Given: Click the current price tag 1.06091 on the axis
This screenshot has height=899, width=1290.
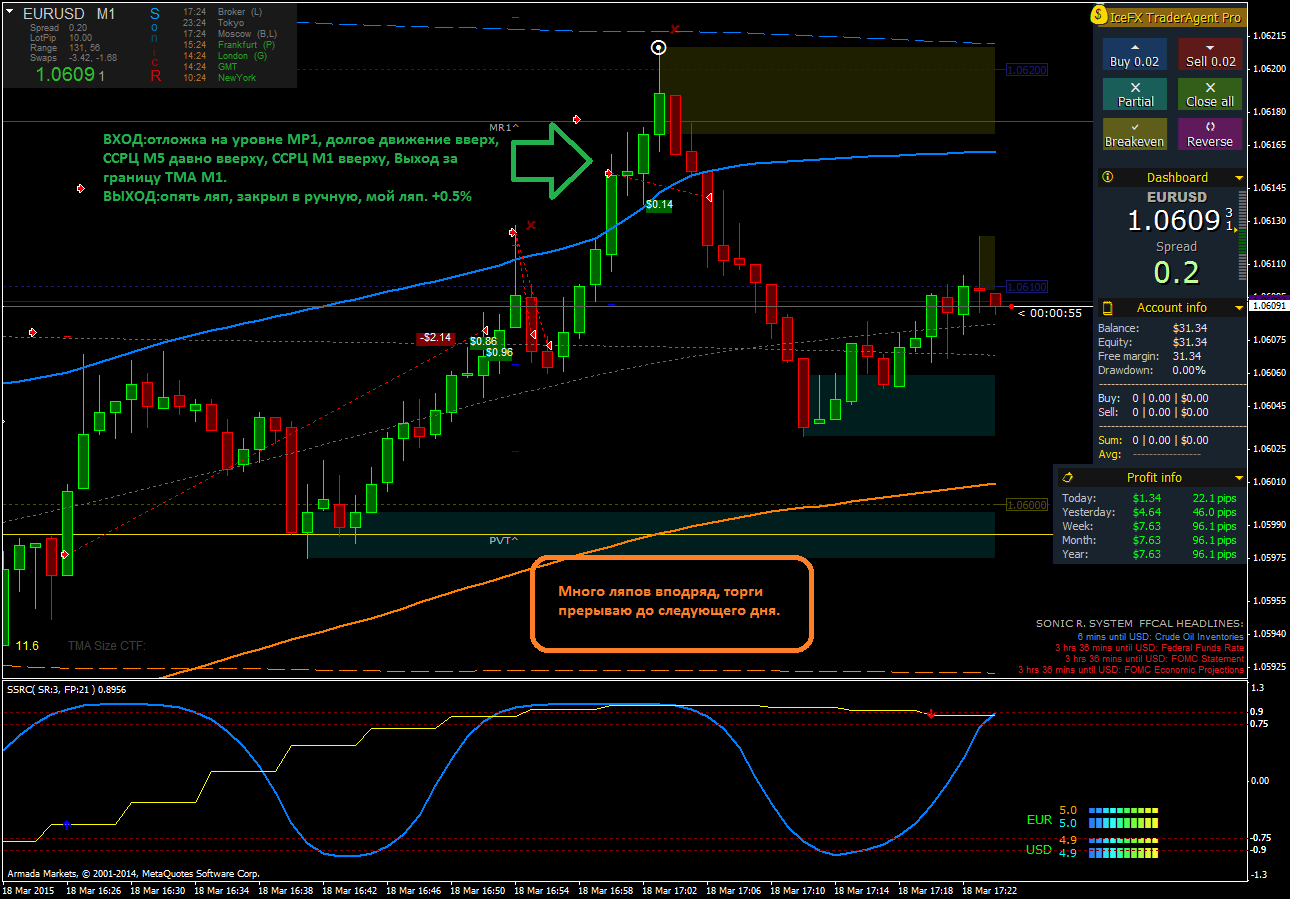Looking at the screenshot, I should 1269,306.
